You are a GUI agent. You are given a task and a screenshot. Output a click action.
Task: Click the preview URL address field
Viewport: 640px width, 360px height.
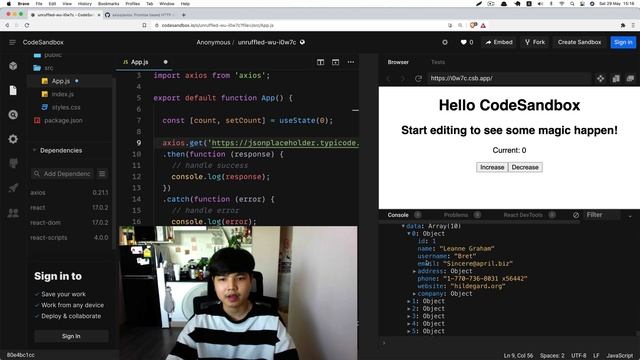pos(508,78)
